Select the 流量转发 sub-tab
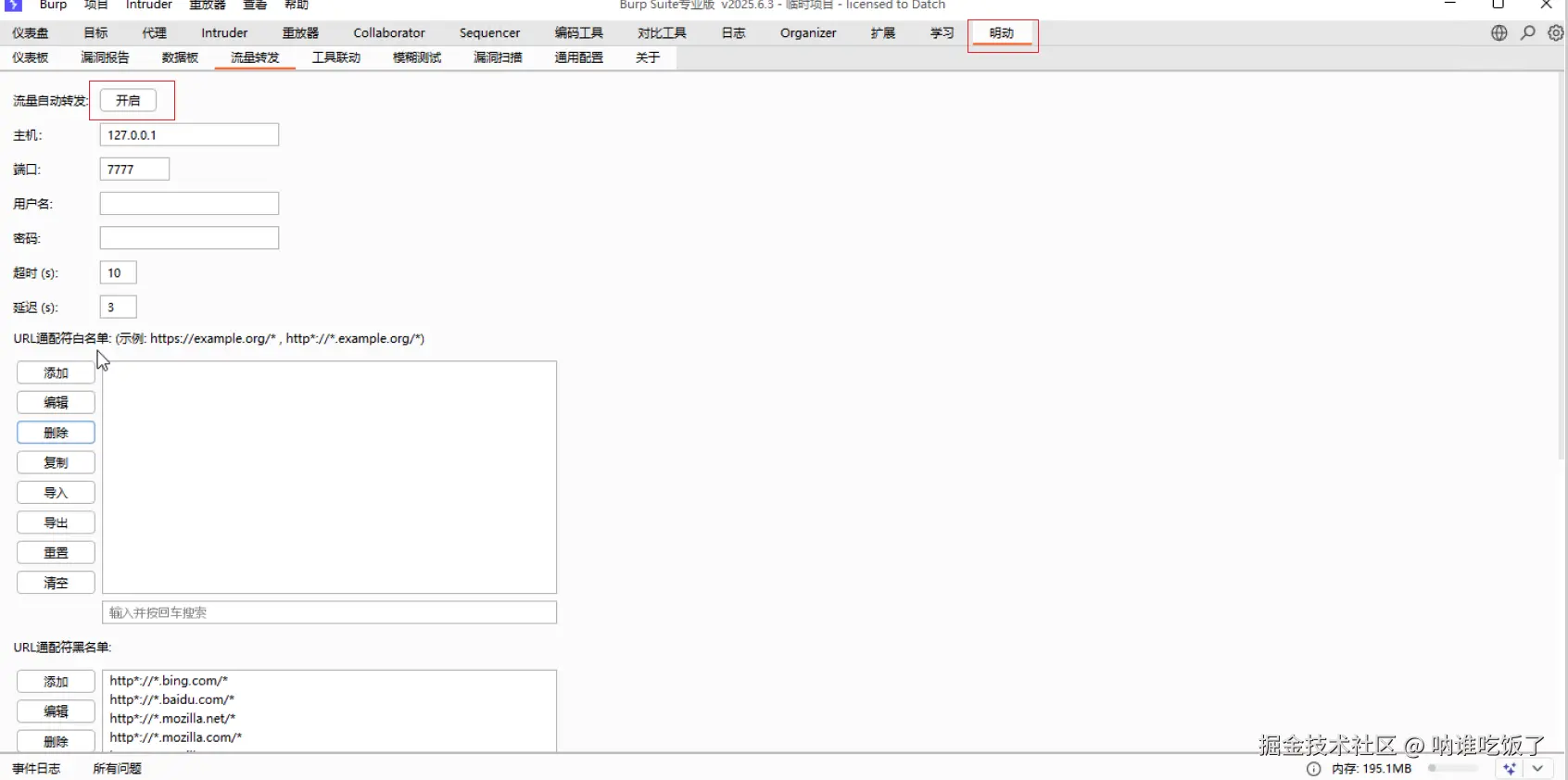The height and width of the screenshot is (780, 1568). [x=255, y=57]
